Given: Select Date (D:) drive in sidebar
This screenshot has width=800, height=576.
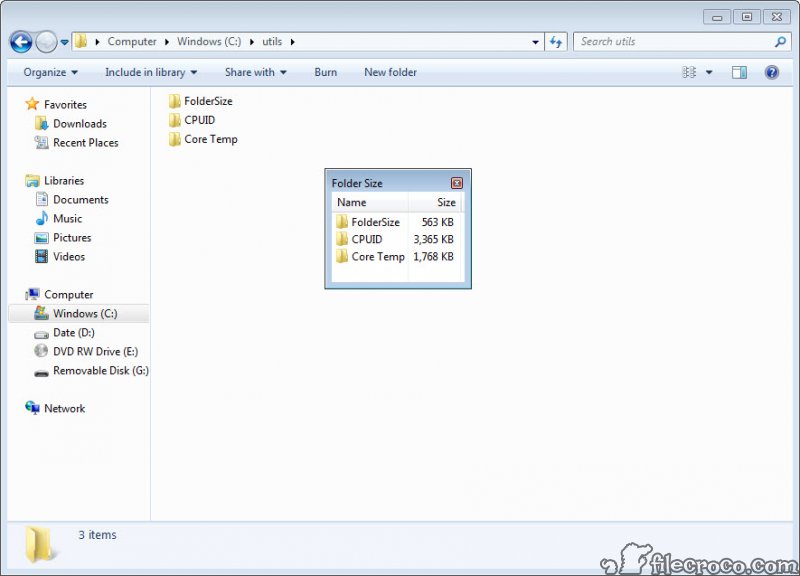Looking at the screenshot, I should tap(73, 333).
